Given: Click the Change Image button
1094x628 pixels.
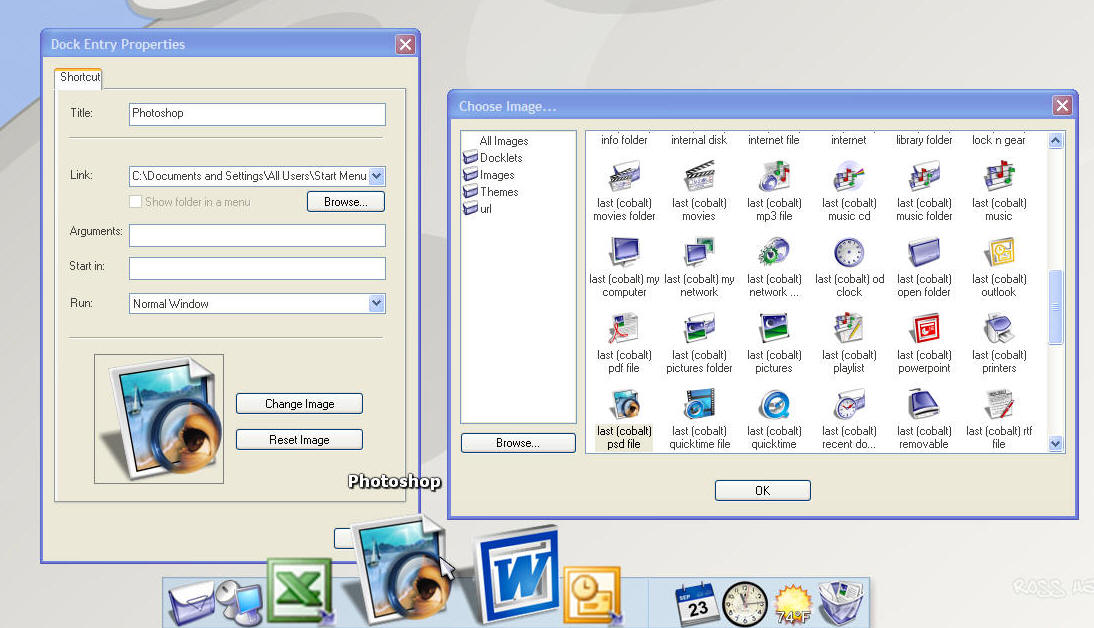Looking at the screenshot, I should tap(299, 404).
